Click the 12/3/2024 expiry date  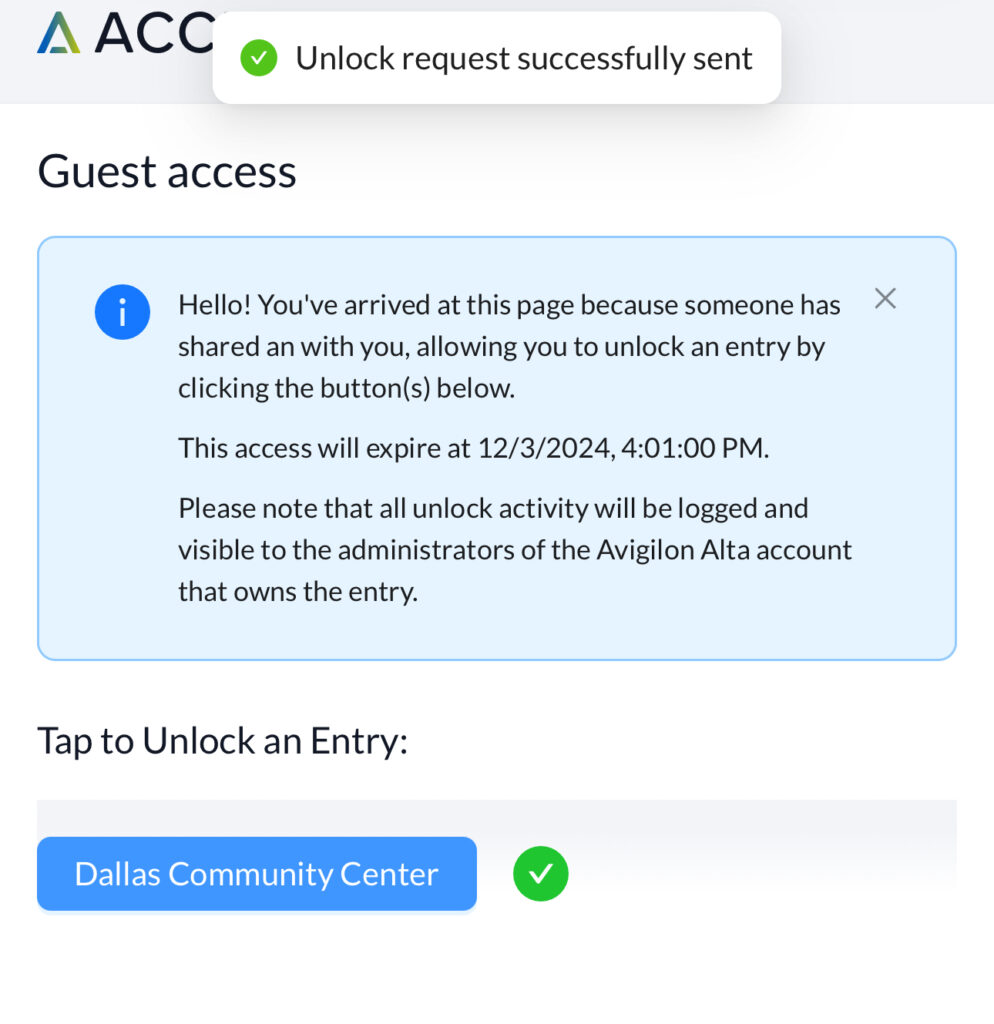546,448
